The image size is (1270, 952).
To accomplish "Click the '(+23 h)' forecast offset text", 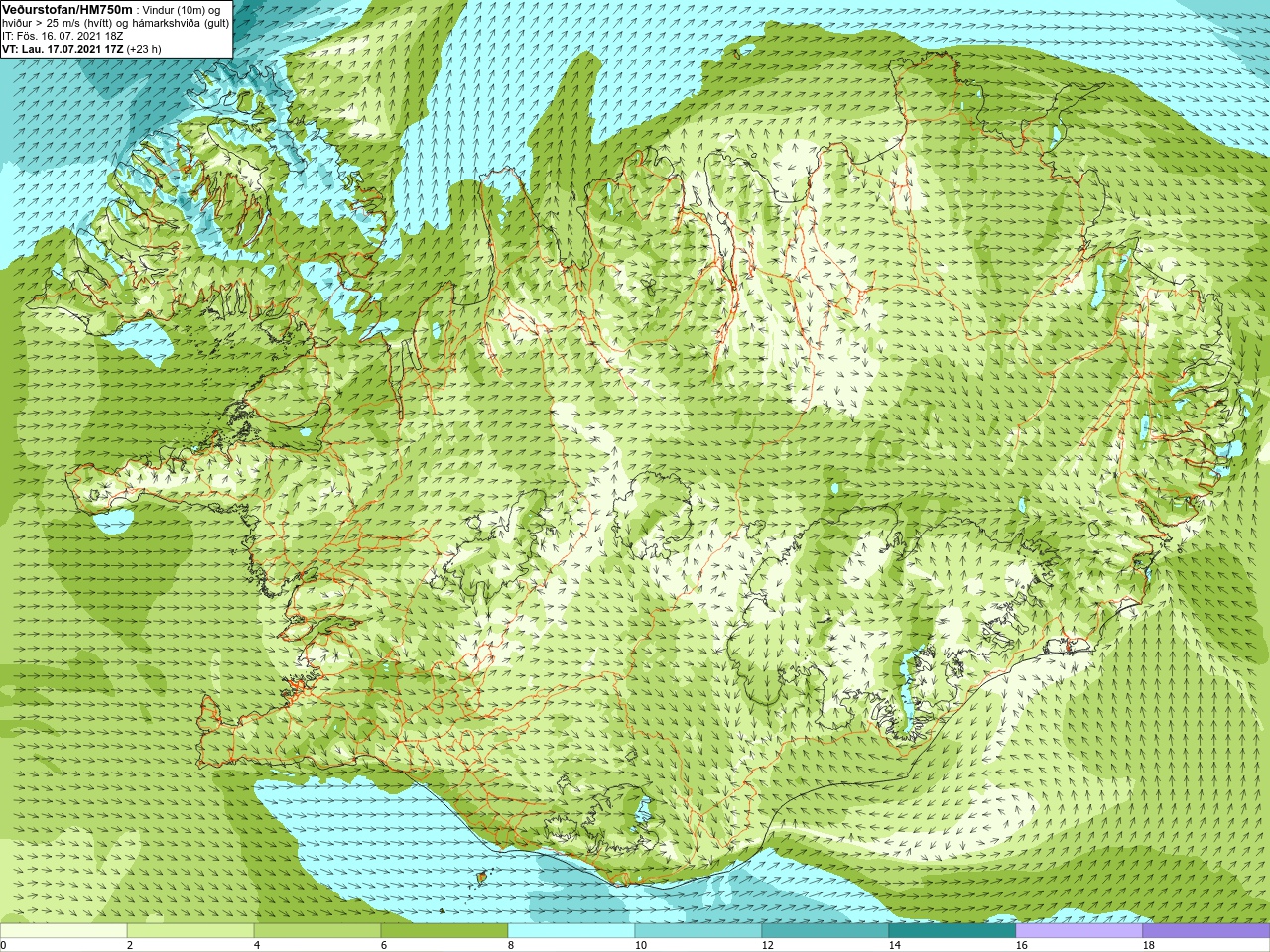I will point(144,49).
